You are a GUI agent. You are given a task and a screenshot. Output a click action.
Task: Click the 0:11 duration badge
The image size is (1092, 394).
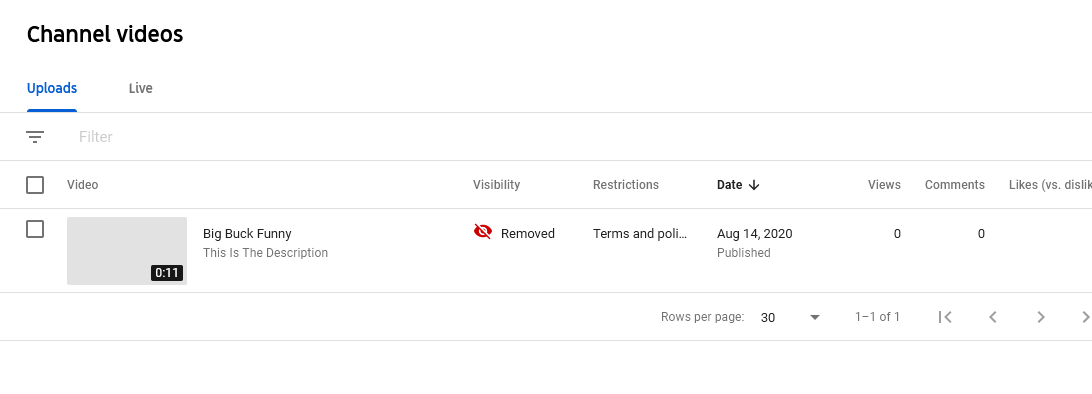(x=167, y=273)
